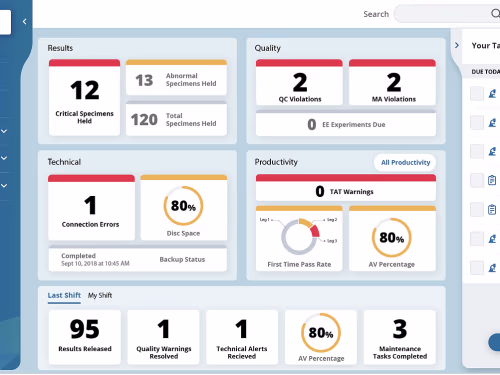Open the Disc Space 80% gauge
Screen dimensions: 500x375
tap(184, 207)
